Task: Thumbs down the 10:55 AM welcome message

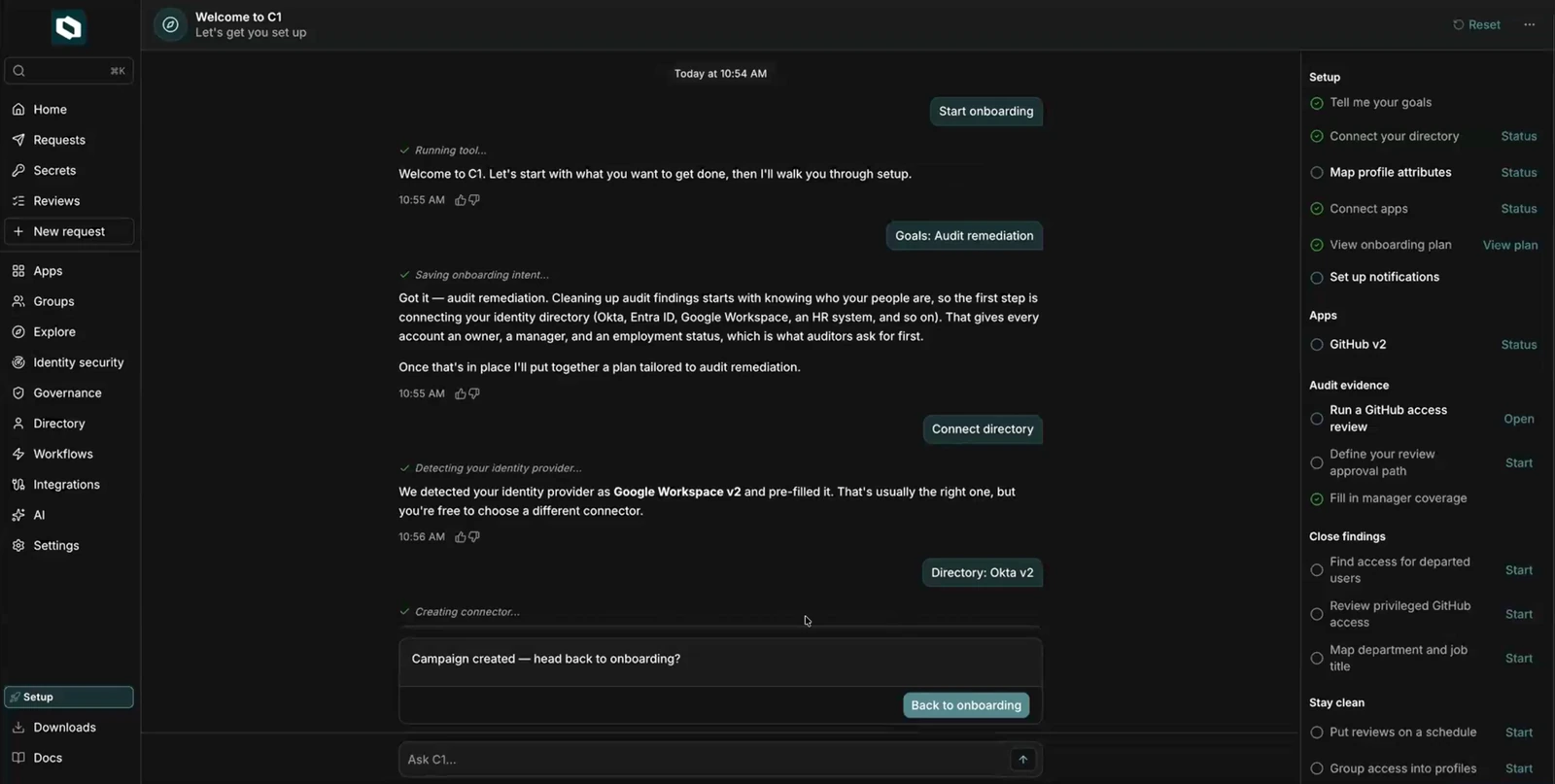Action: (474, 200)
